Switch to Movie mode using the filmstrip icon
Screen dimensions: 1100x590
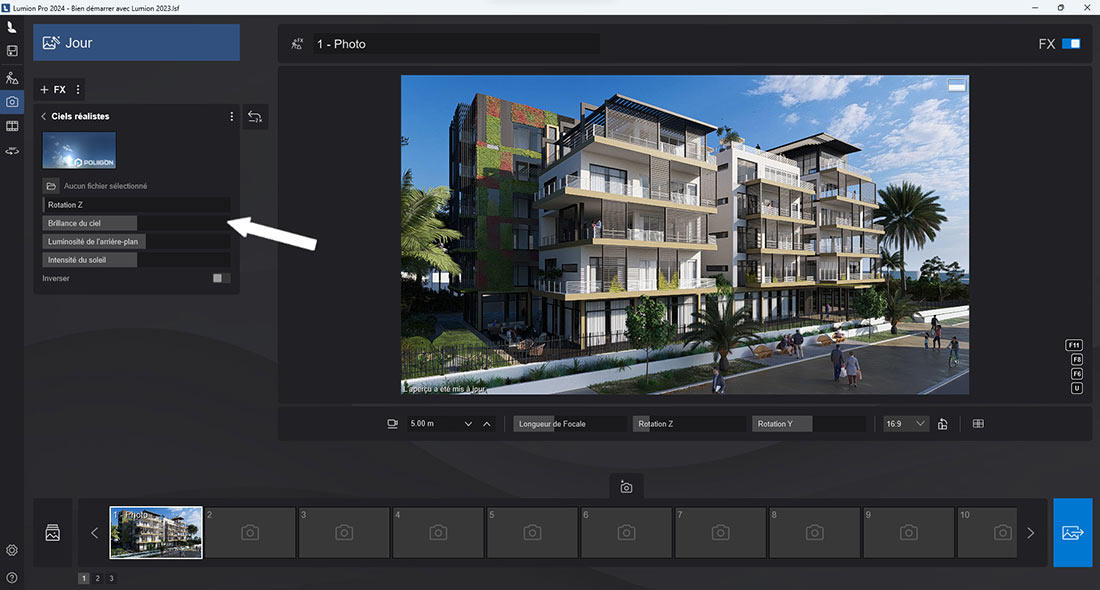[12, 126]
